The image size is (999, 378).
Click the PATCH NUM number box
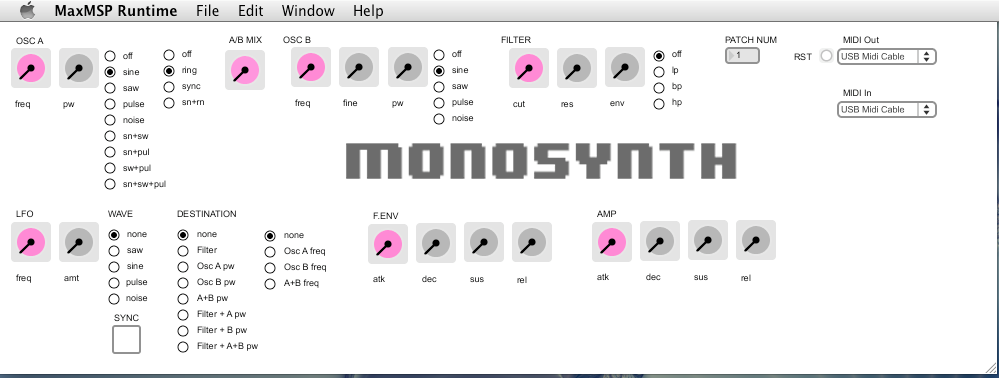[x=742, y=55]
